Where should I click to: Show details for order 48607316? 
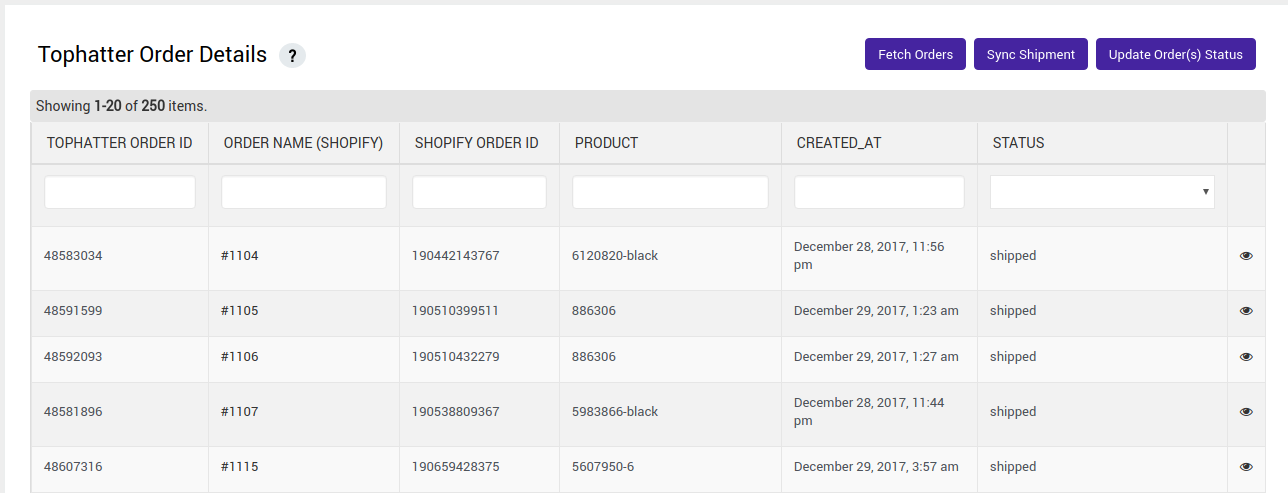(1246, 467)
